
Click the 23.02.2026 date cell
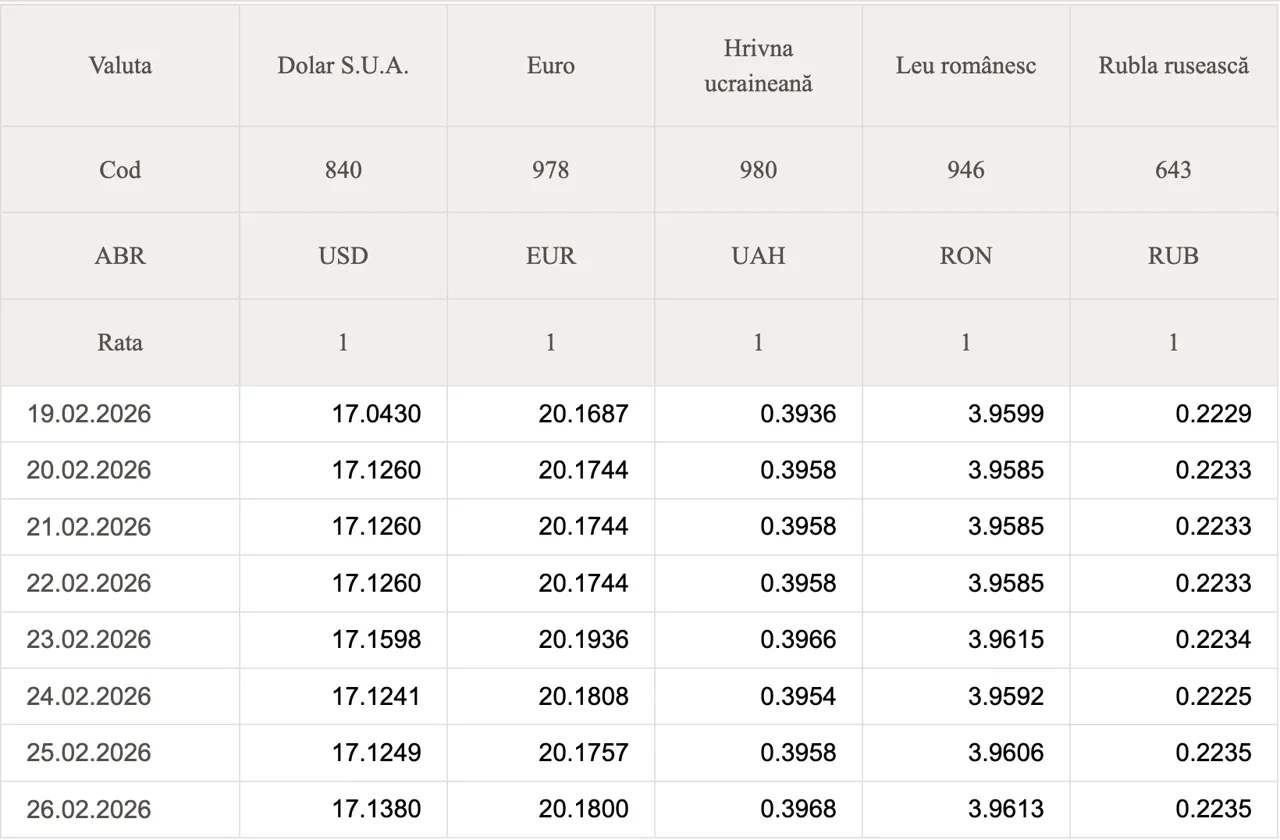89,640
